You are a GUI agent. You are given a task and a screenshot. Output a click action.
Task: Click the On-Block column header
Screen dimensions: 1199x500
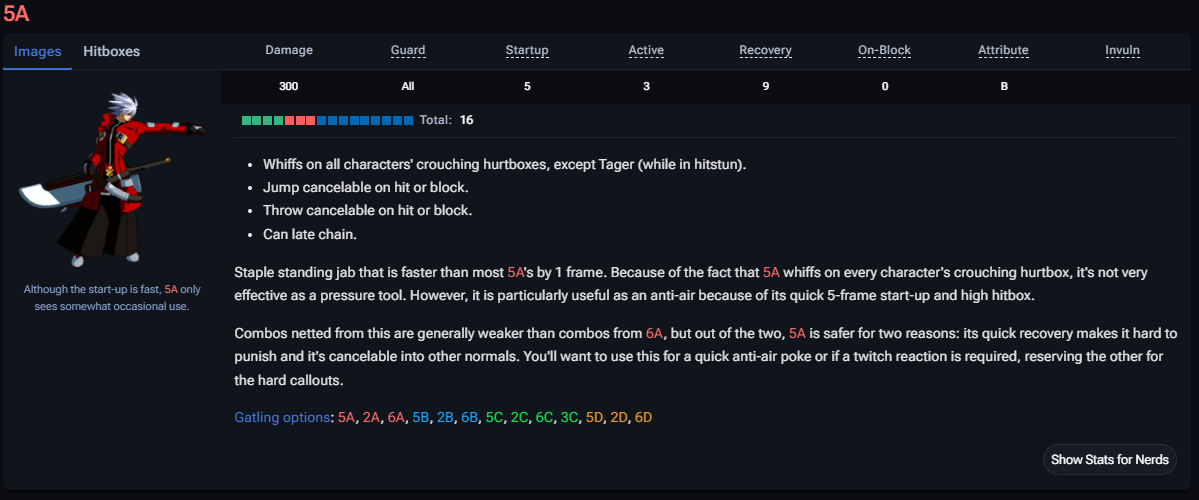[885, 50]
